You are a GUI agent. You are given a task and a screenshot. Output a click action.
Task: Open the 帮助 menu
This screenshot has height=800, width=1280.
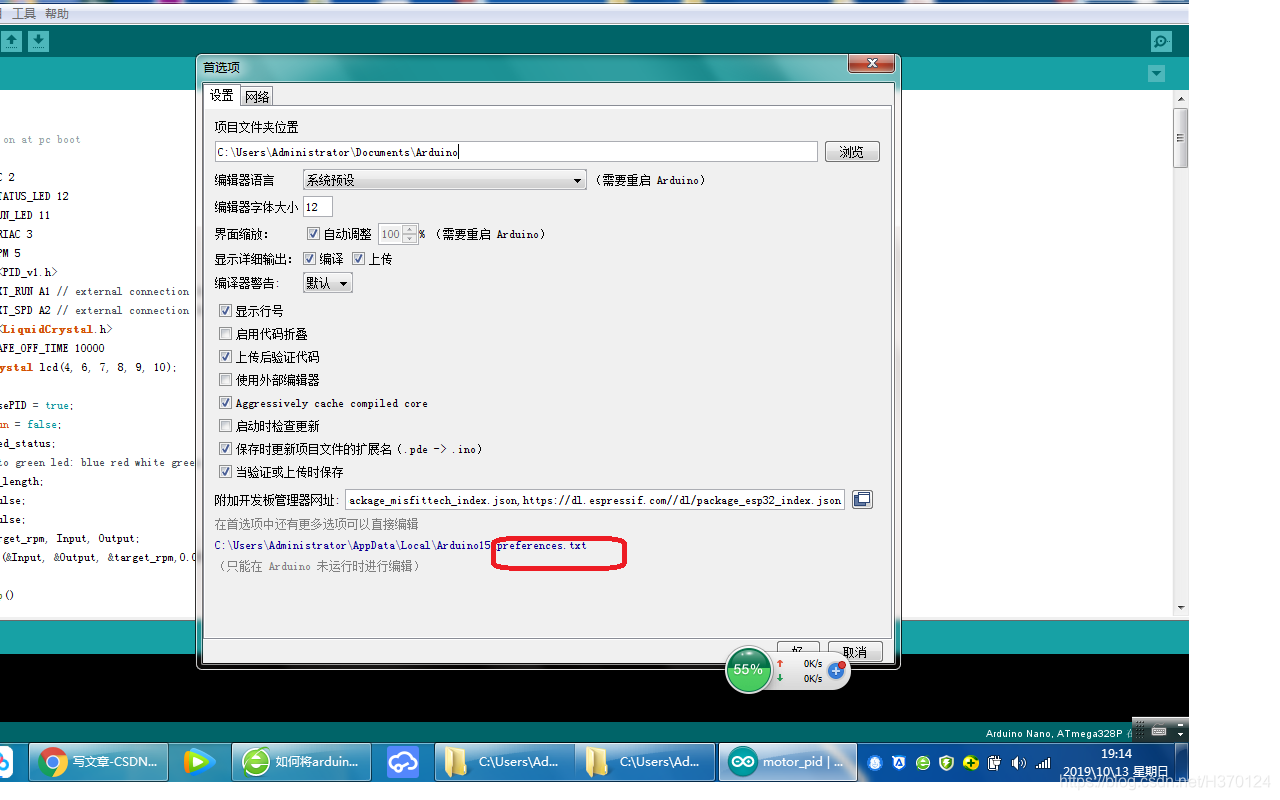55,12
